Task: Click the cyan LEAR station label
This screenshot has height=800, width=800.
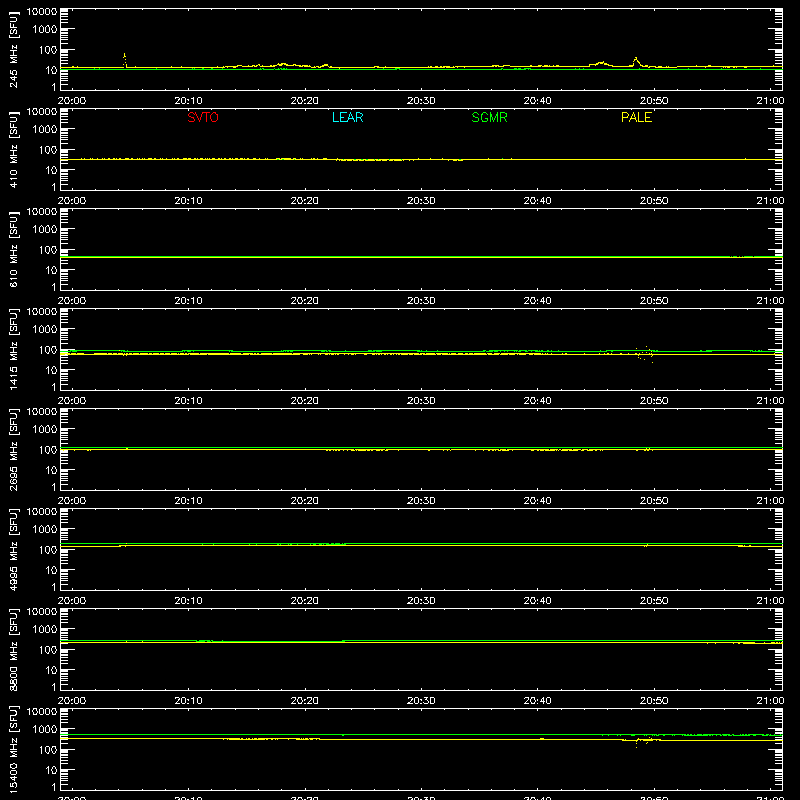Action: [x=347, y=117]
